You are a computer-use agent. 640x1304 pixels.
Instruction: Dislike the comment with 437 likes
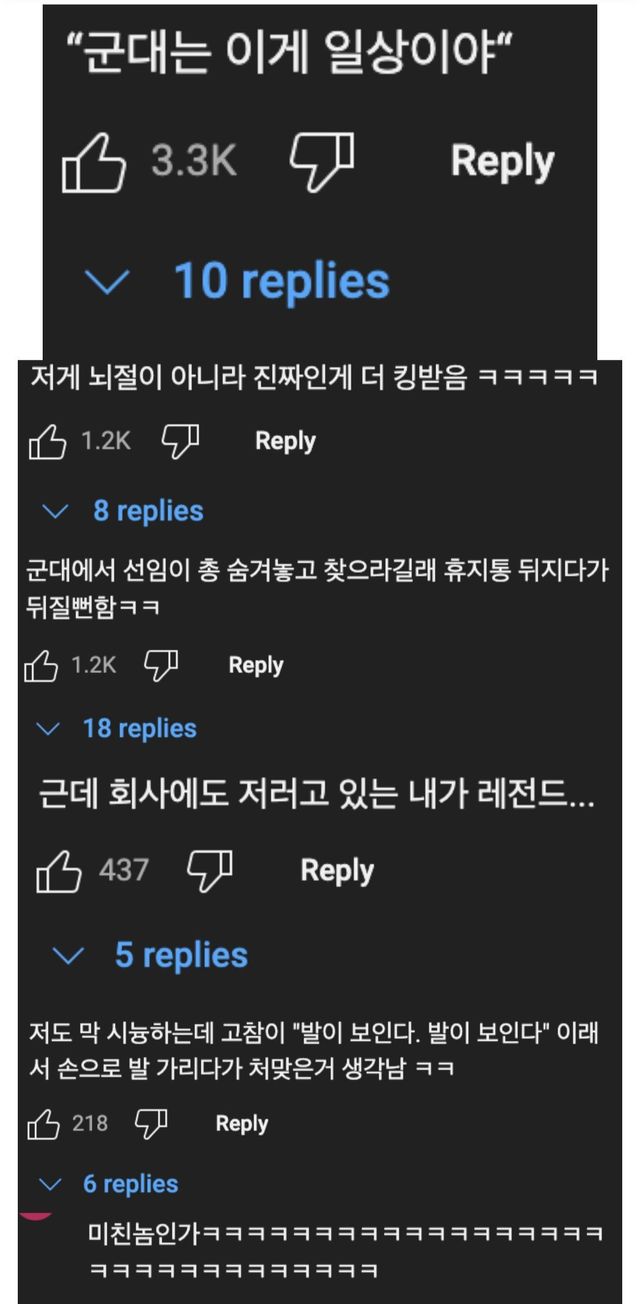coord(210,871)
